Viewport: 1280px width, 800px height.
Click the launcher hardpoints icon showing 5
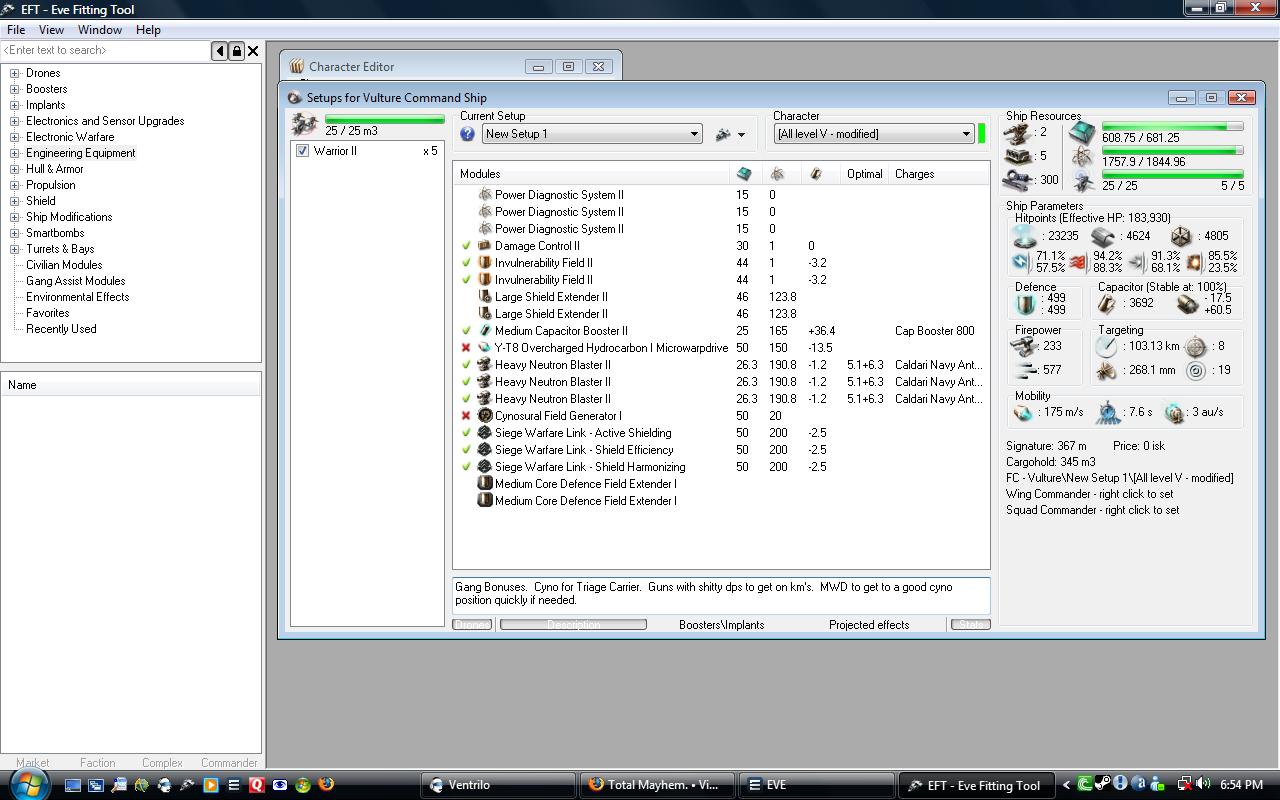pyautogui.click(x=1018, y=156)
